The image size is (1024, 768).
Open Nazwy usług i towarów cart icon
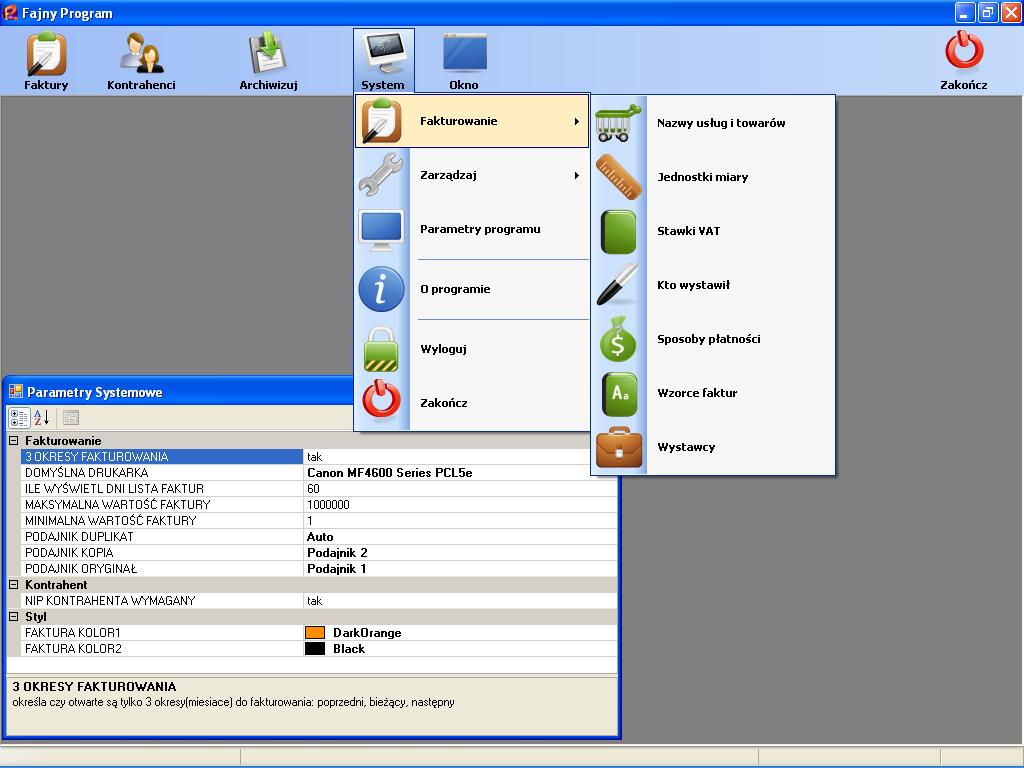coord(619,123)
